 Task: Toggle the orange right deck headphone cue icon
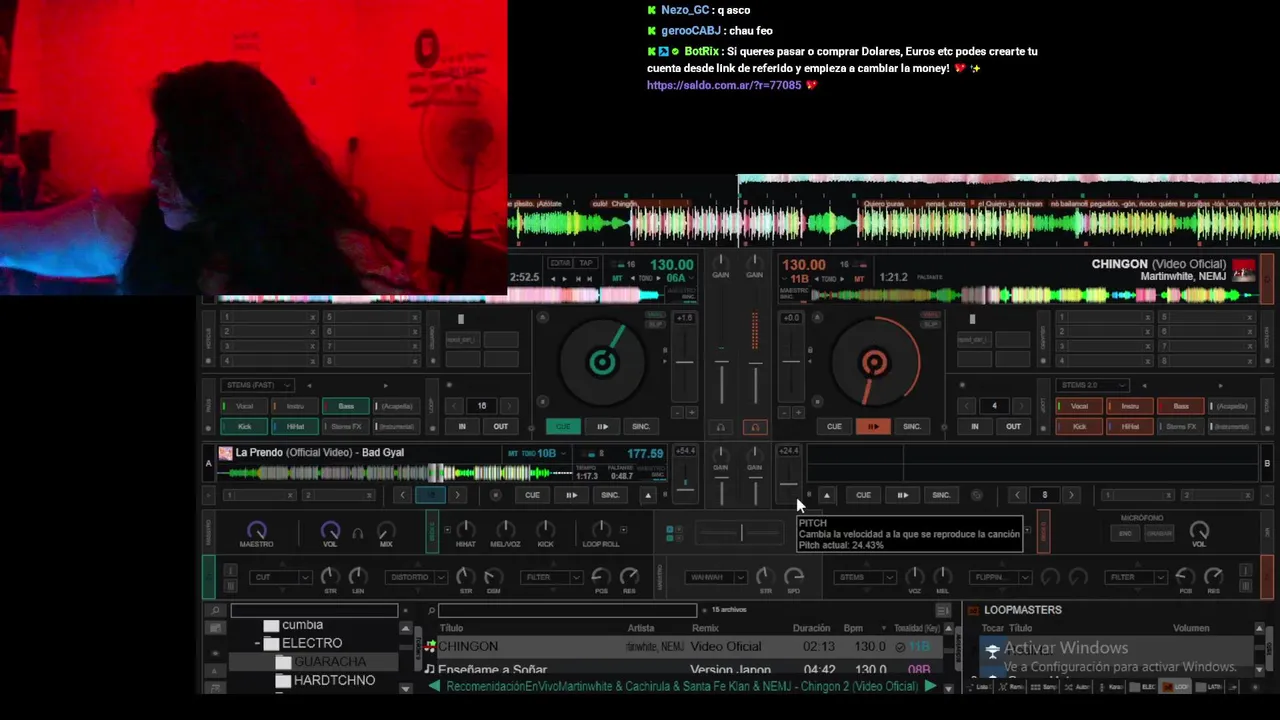click(x=755, y=427)
